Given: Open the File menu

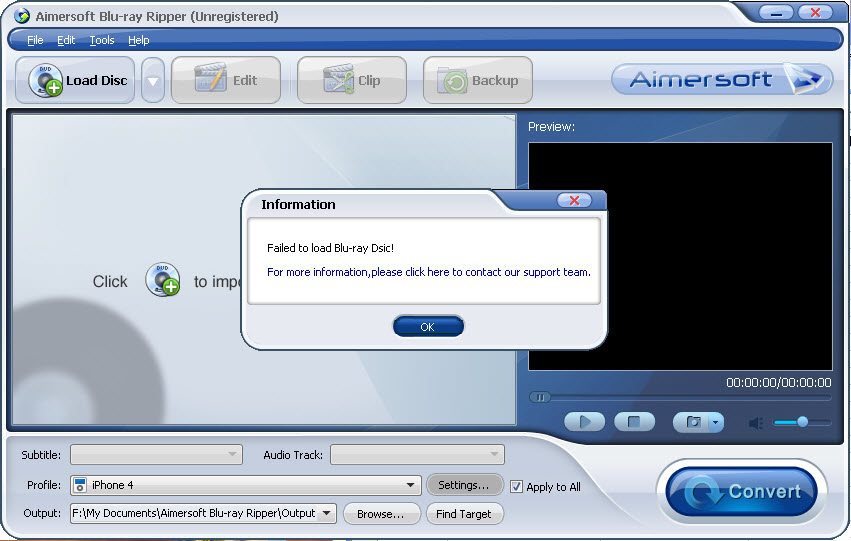Looking at the screenshot, I should (35, 40).
